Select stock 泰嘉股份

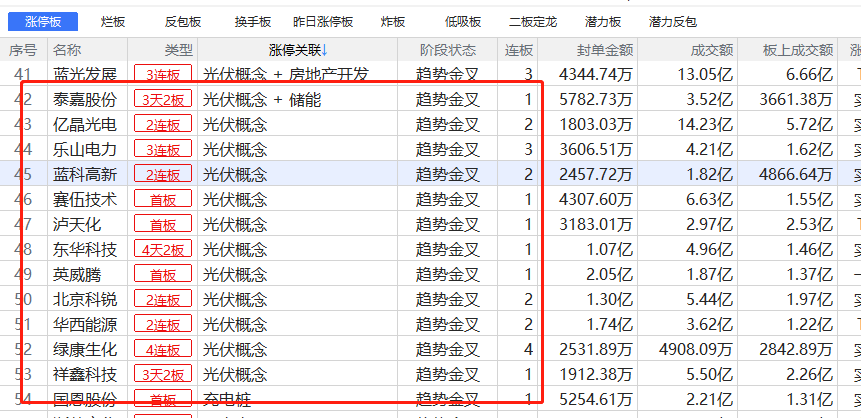point(85,99)
